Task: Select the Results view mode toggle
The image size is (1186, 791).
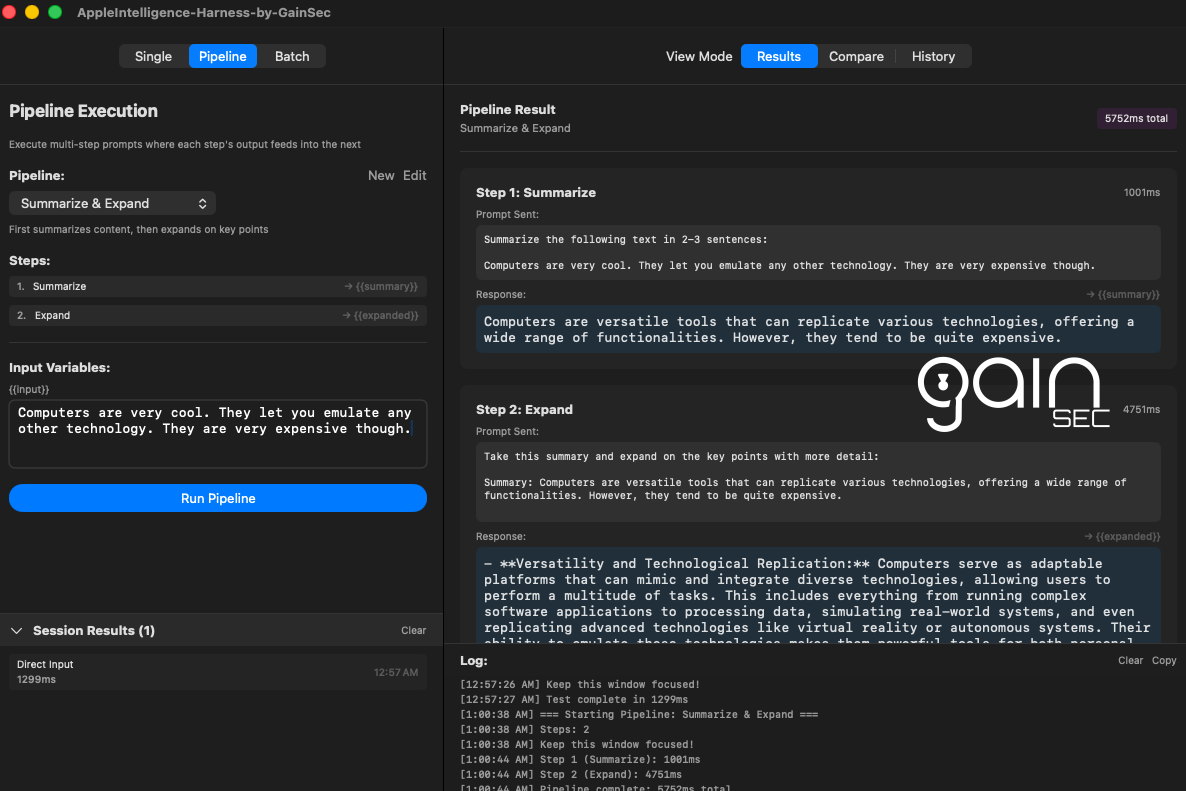Action: click(x=779, y=56)
